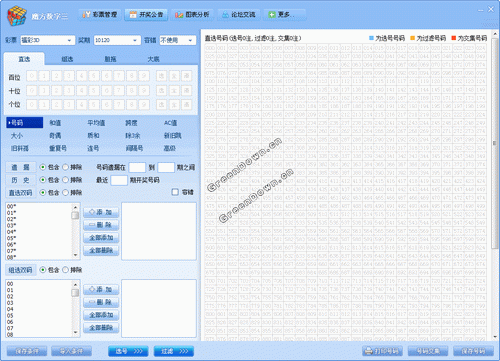Select digit 8 in the 个位 row
The image size is (500, 361).
(131, 104)
